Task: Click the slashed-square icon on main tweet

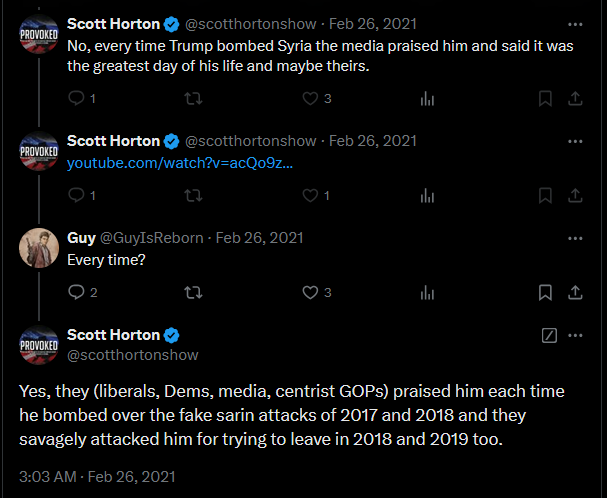Action: coord(549,335)
